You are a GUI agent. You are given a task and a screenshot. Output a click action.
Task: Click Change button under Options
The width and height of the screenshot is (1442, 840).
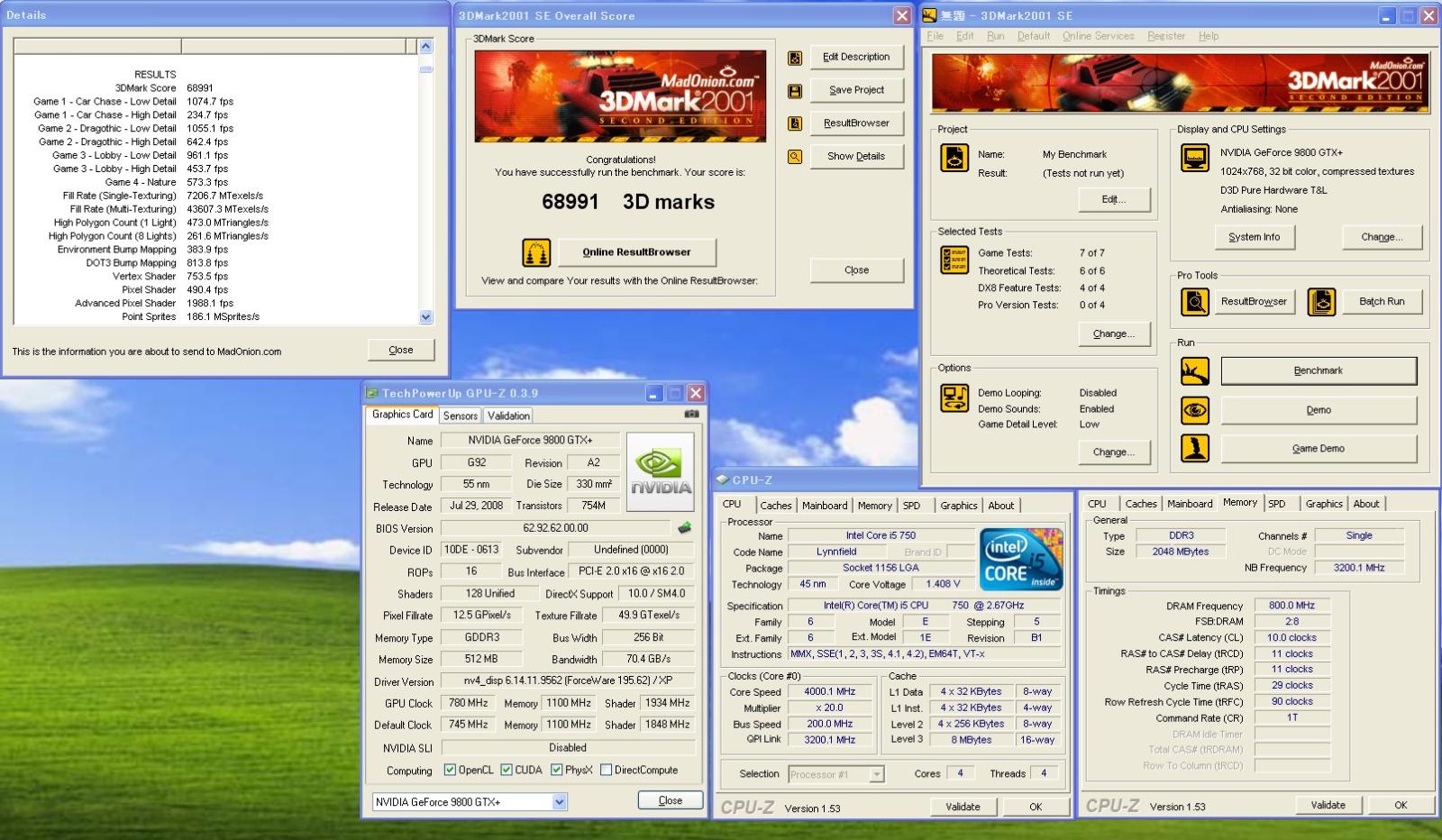click(x=1114, y=452)
